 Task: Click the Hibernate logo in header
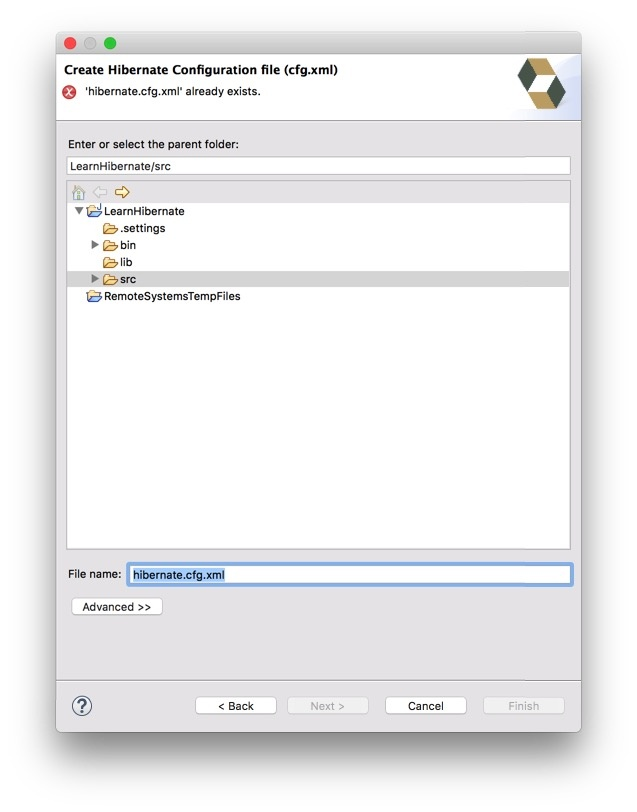click(x=541, y=83)
